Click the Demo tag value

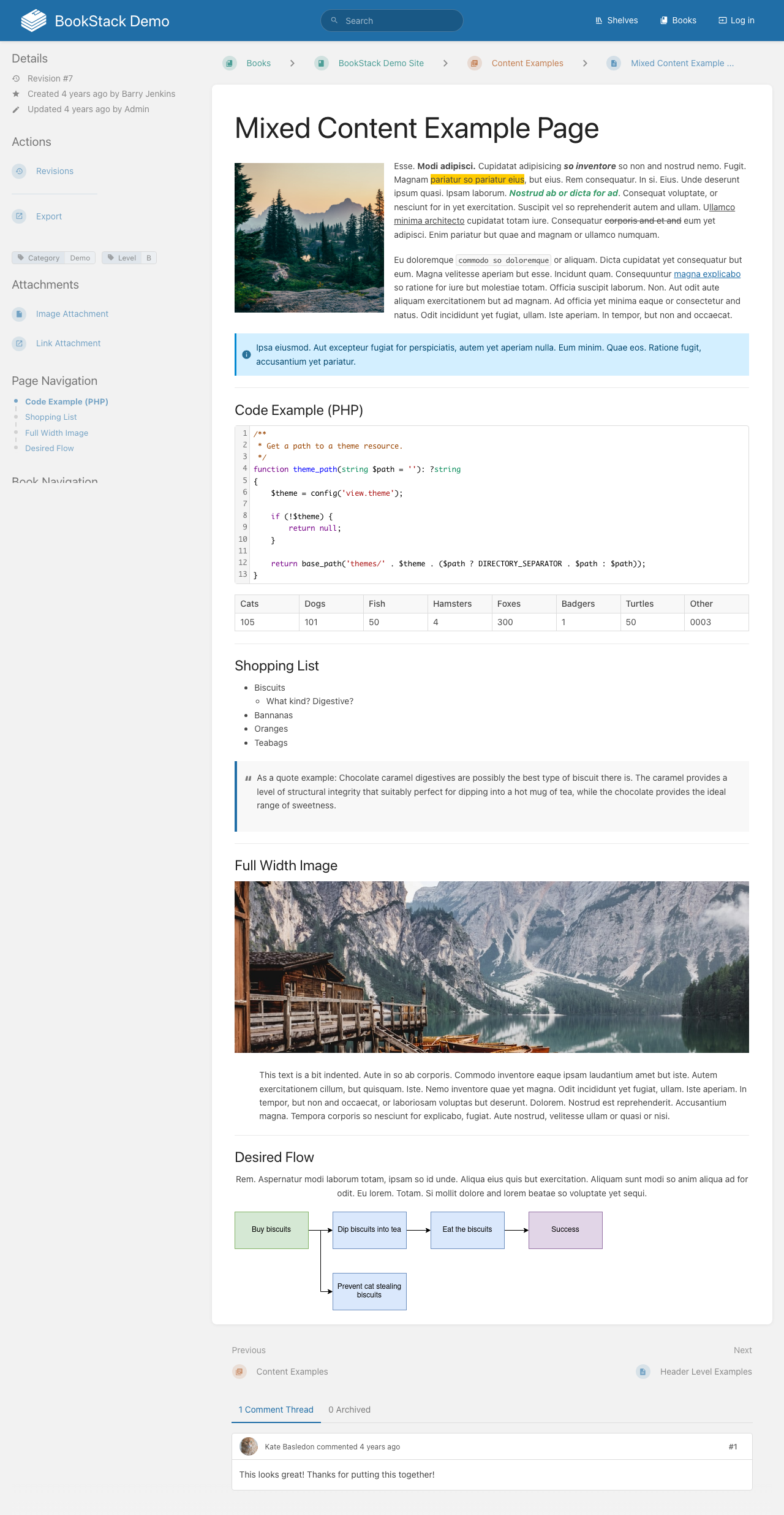coord(80,257)
